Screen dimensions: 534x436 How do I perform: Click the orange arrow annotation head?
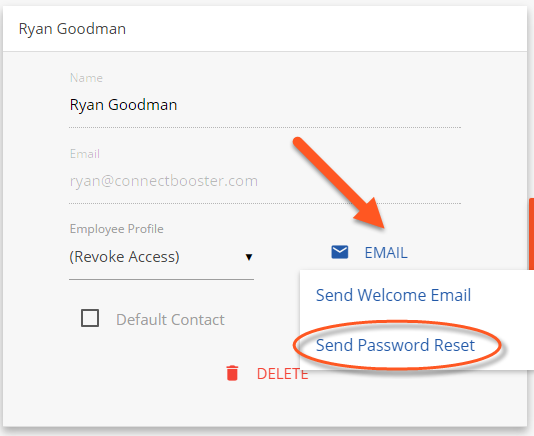pyautogui.click(x=371, y=214)
